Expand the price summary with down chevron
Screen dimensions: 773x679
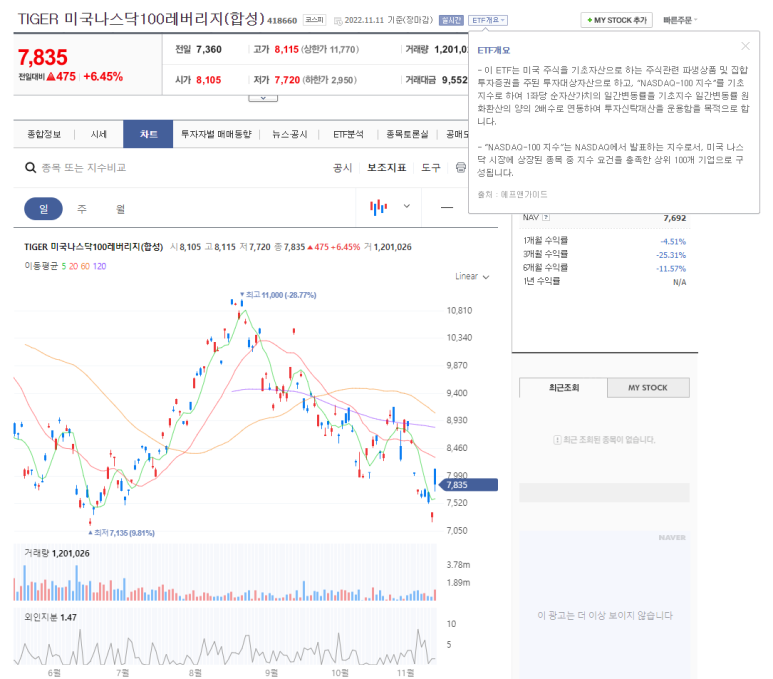tap(263, 98)
